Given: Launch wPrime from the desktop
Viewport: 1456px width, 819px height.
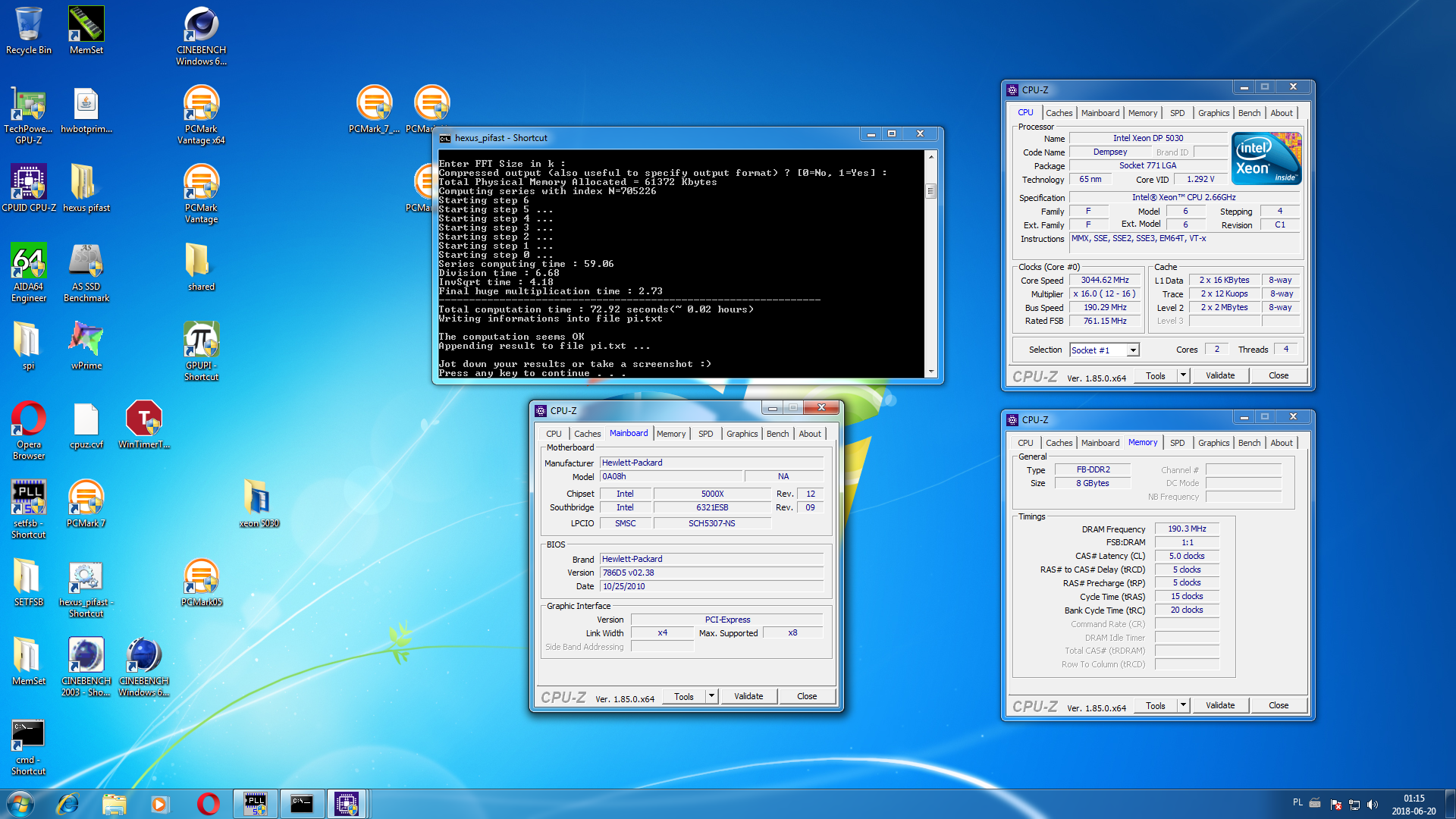Looking at the screenshot, I should [x=86, y=346].
